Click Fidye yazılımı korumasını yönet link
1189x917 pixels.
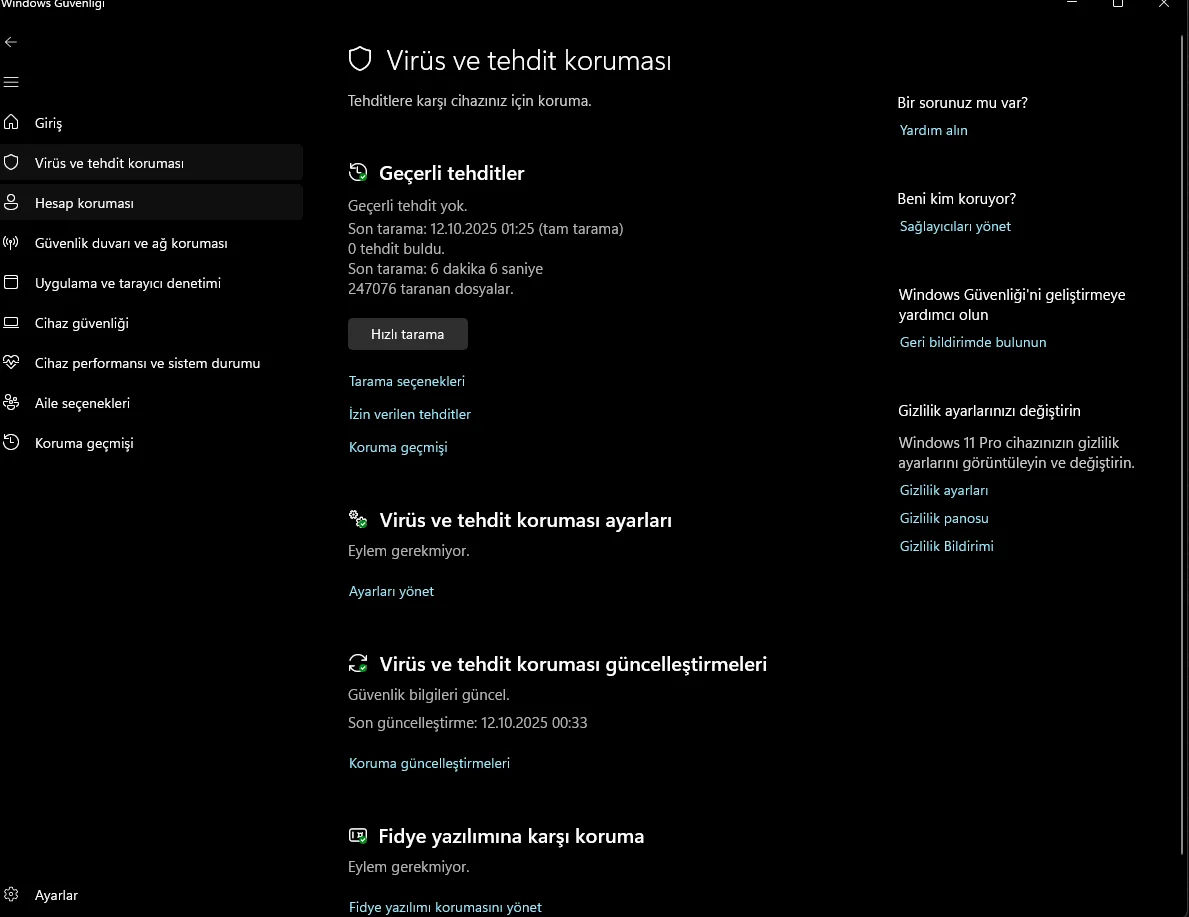445,907
